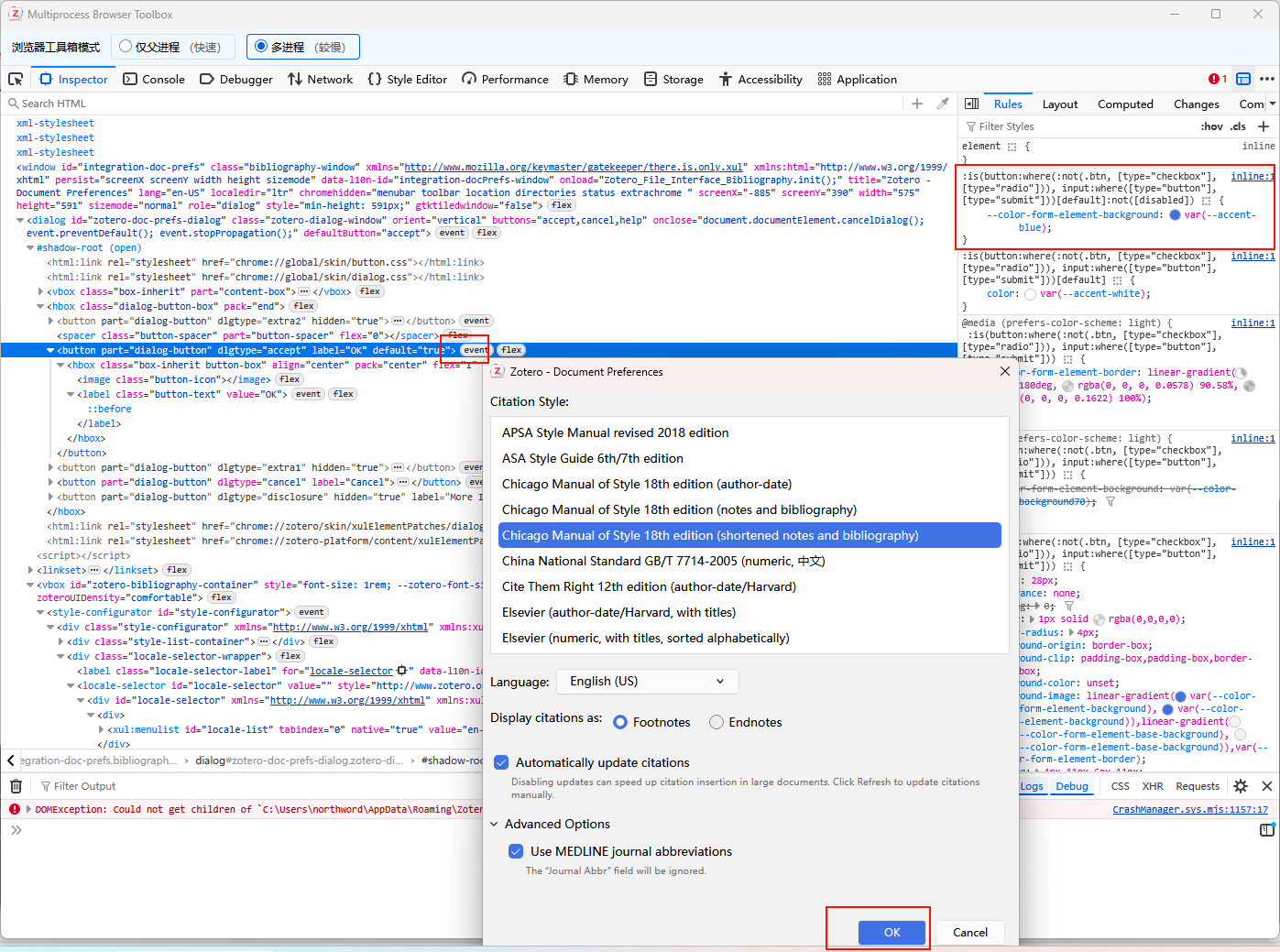Toggle the Debug console filter
This screenshot has width=1280, height=952.
[1072, 786]
